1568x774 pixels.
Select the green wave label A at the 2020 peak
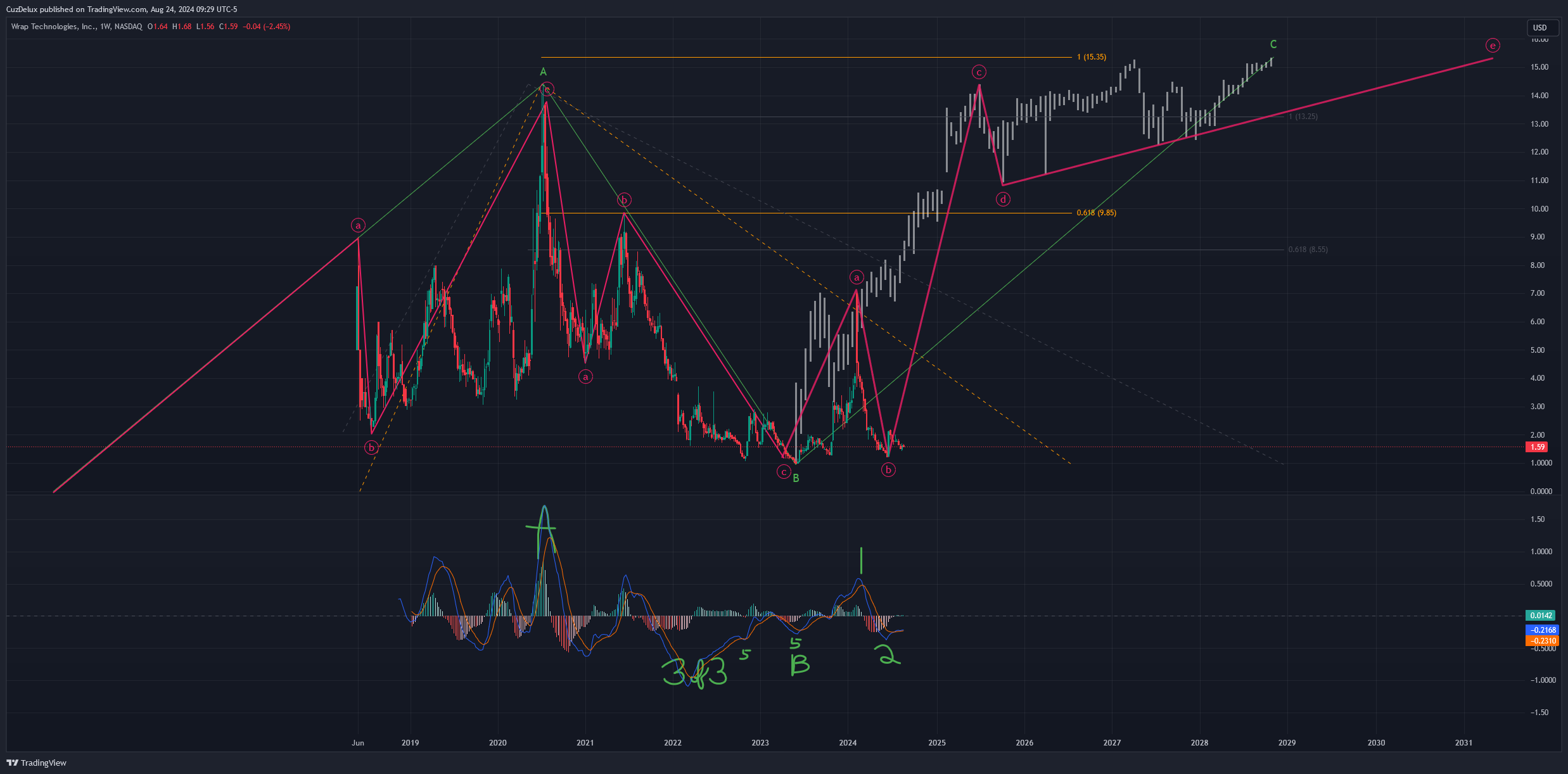(x=543, y=72)
